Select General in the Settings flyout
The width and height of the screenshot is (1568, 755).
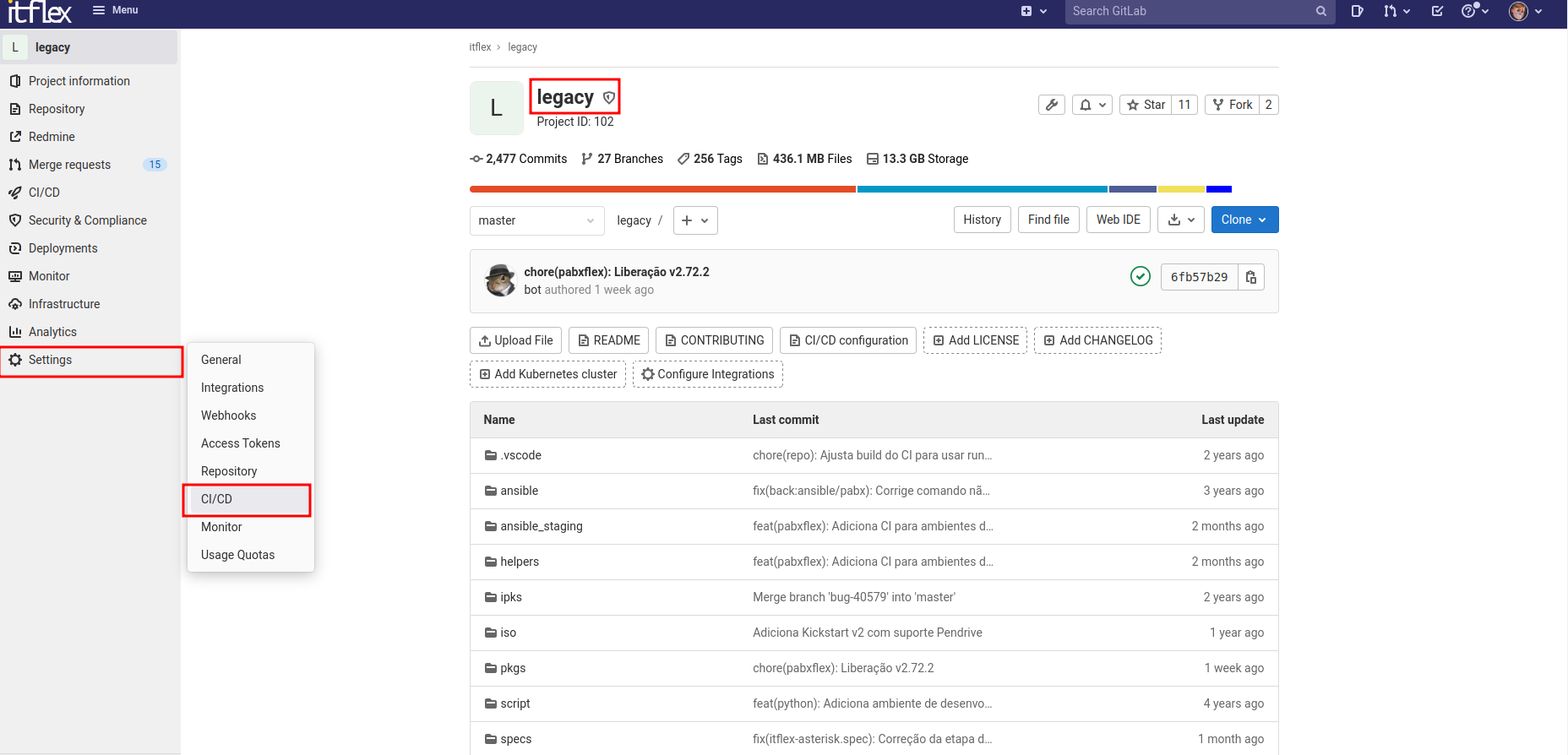251,360
